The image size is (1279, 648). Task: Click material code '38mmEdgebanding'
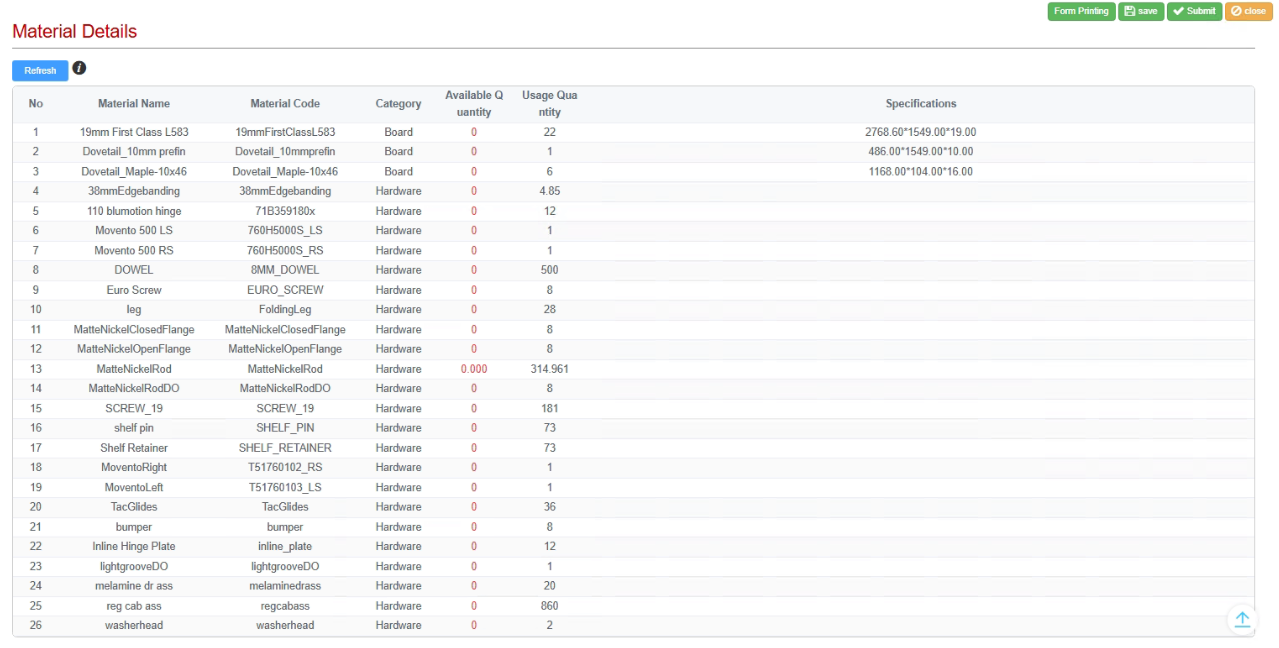pyautogui.click(x=285, y=191)
